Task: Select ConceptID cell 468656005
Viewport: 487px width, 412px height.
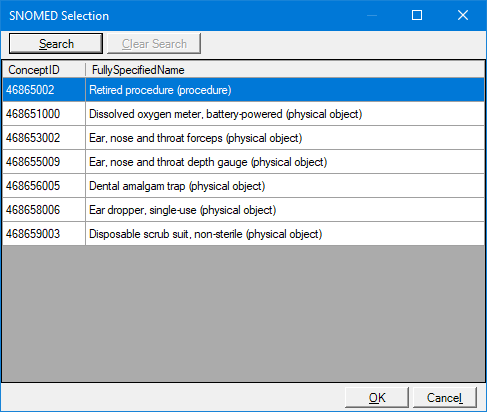Action: point(44,186)
